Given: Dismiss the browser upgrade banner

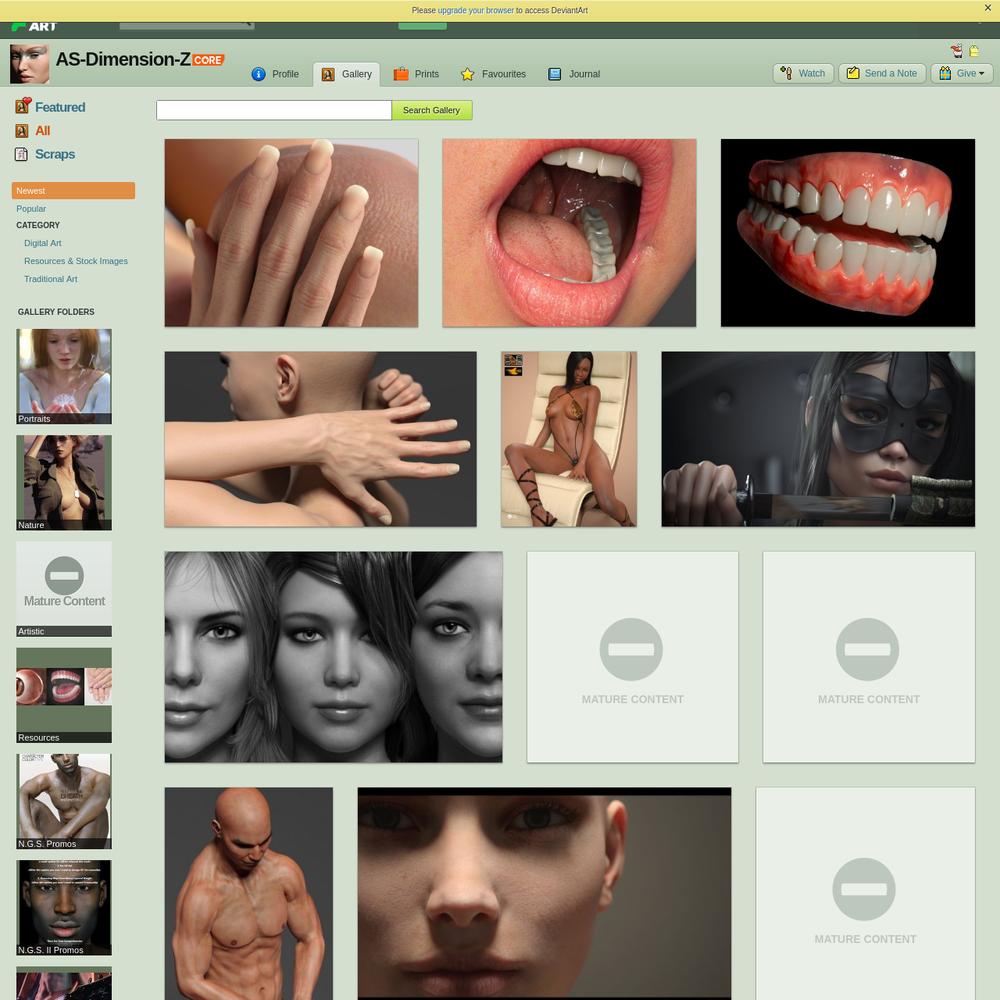Looking at the screenshot, I should (x=988, y=8).
